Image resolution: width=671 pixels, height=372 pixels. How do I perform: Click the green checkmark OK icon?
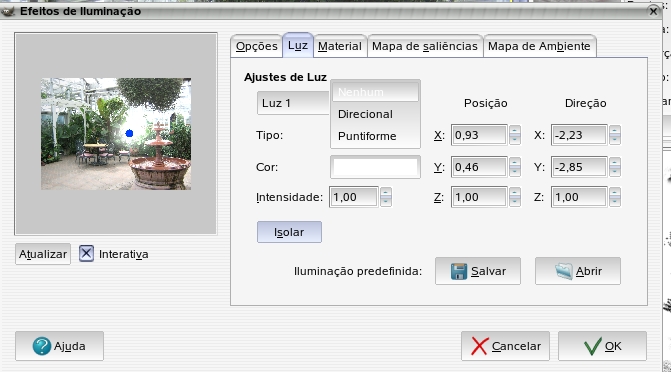pos(593,346)
